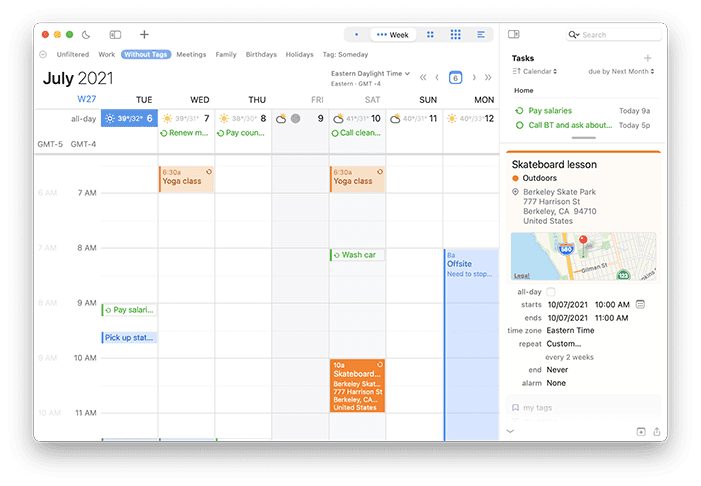Switch to Year view nine-dot icon
The height and width of the screenshot is (486, 701).
[x=456, y=34]
